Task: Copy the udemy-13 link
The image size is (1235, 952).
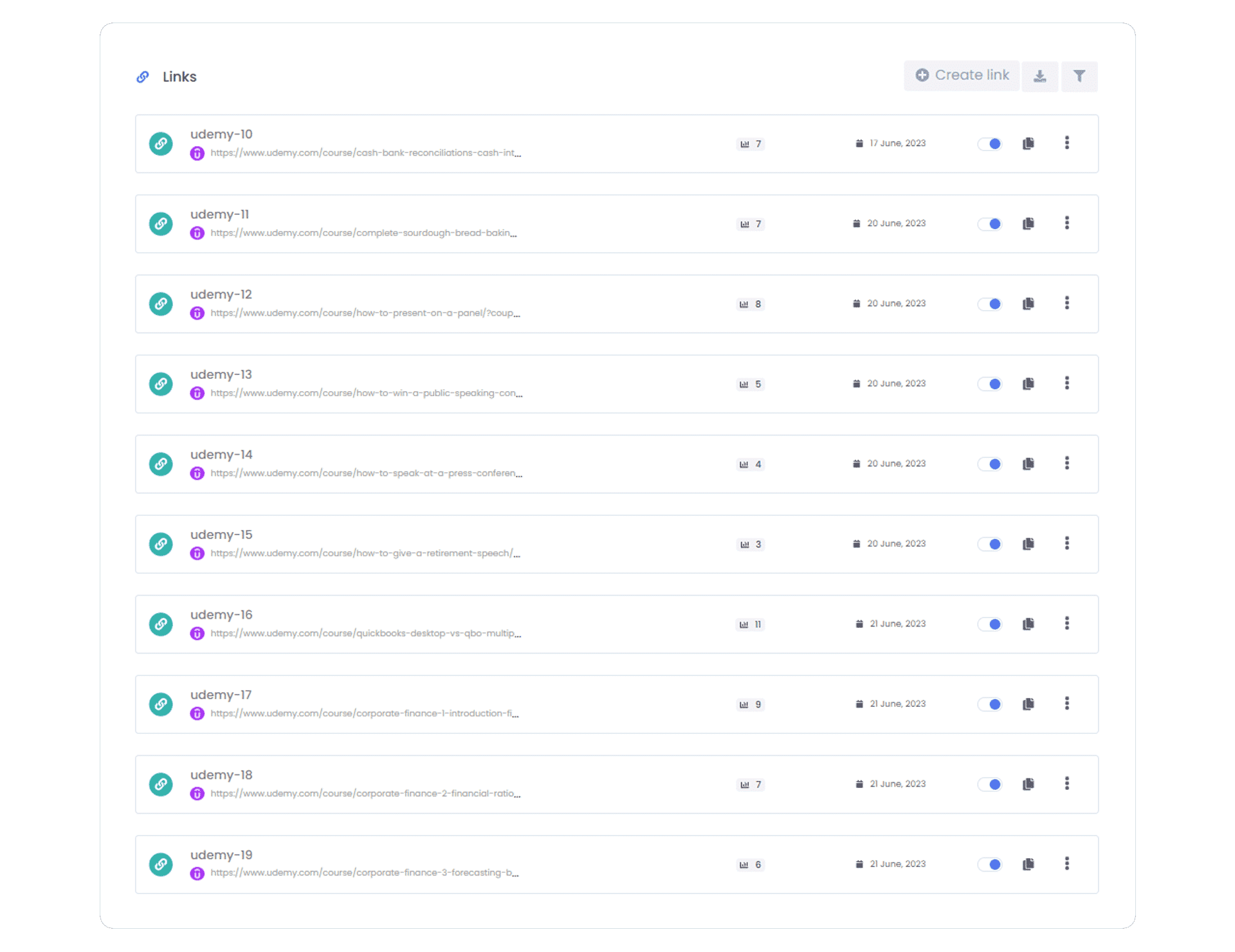Action: [x=1029, y=384]
